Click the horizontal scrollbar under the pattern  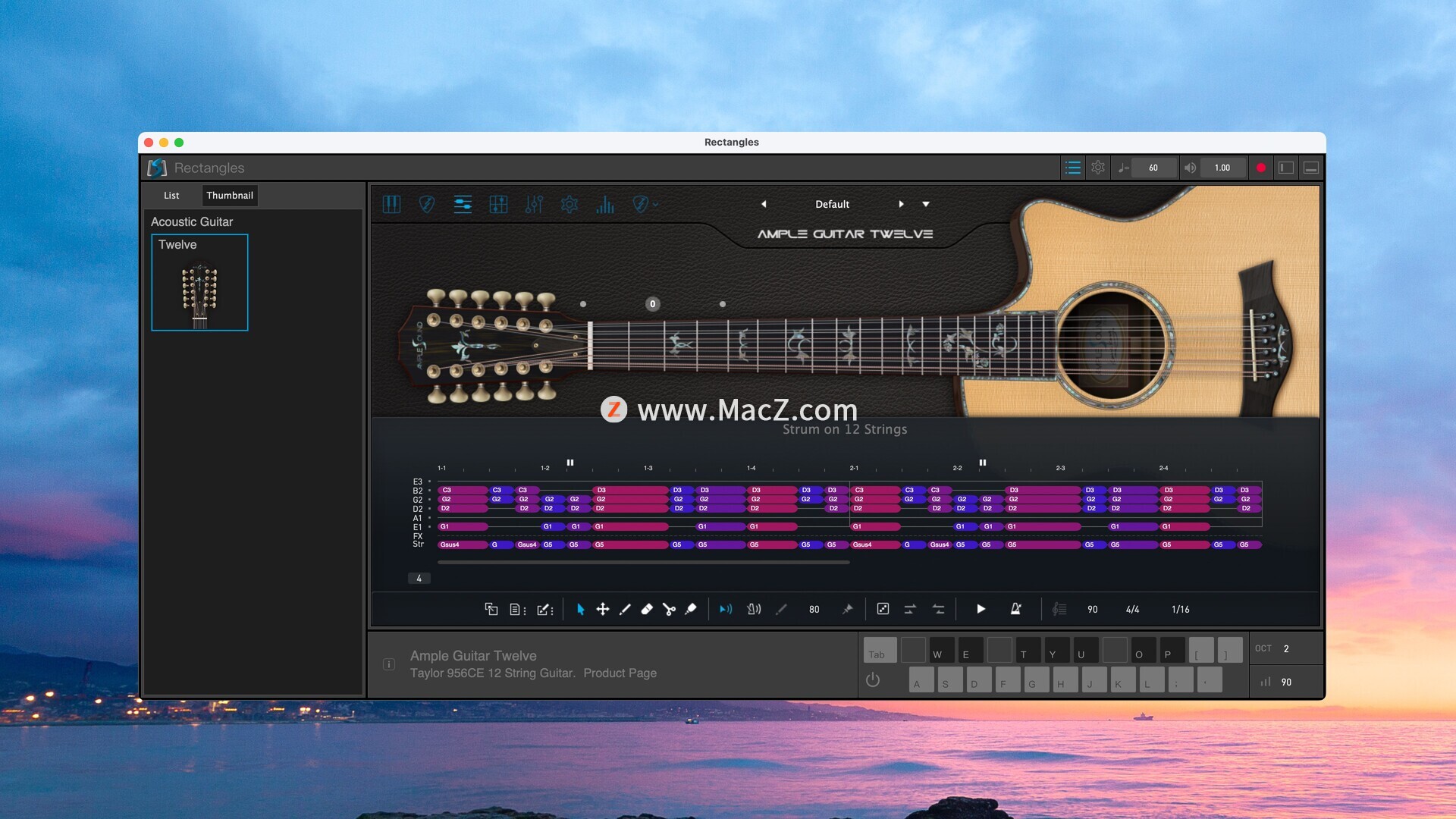click(x=643, y=563)
